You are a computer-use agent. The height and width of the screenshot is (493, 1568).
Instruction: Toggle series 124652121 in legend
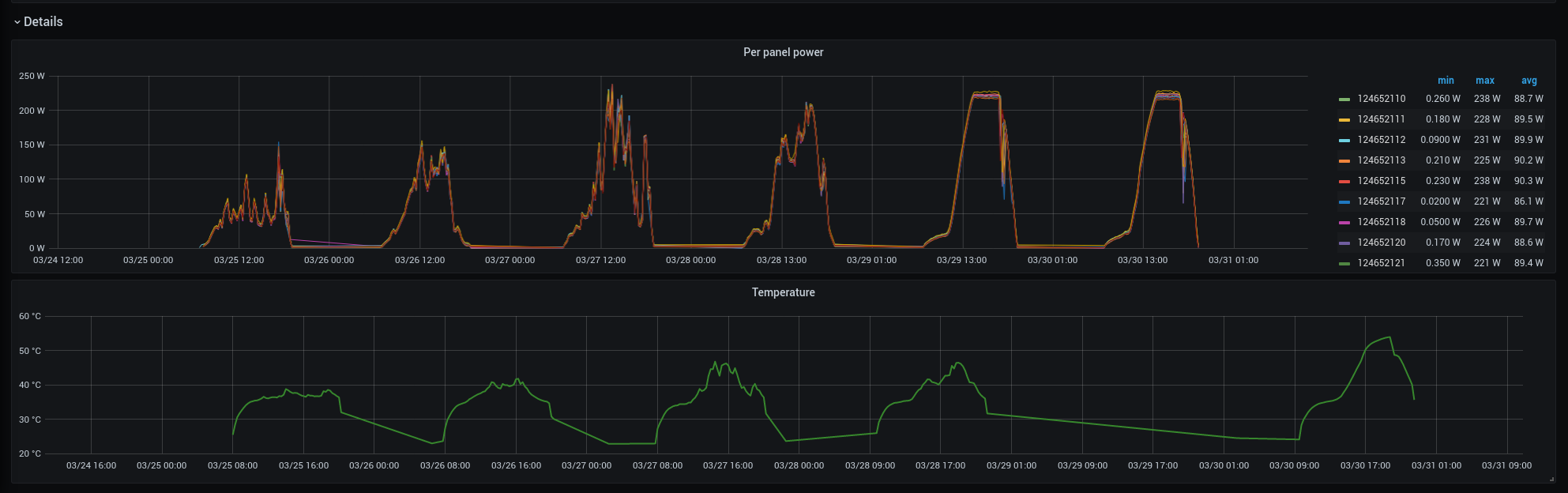(1382, 263)
